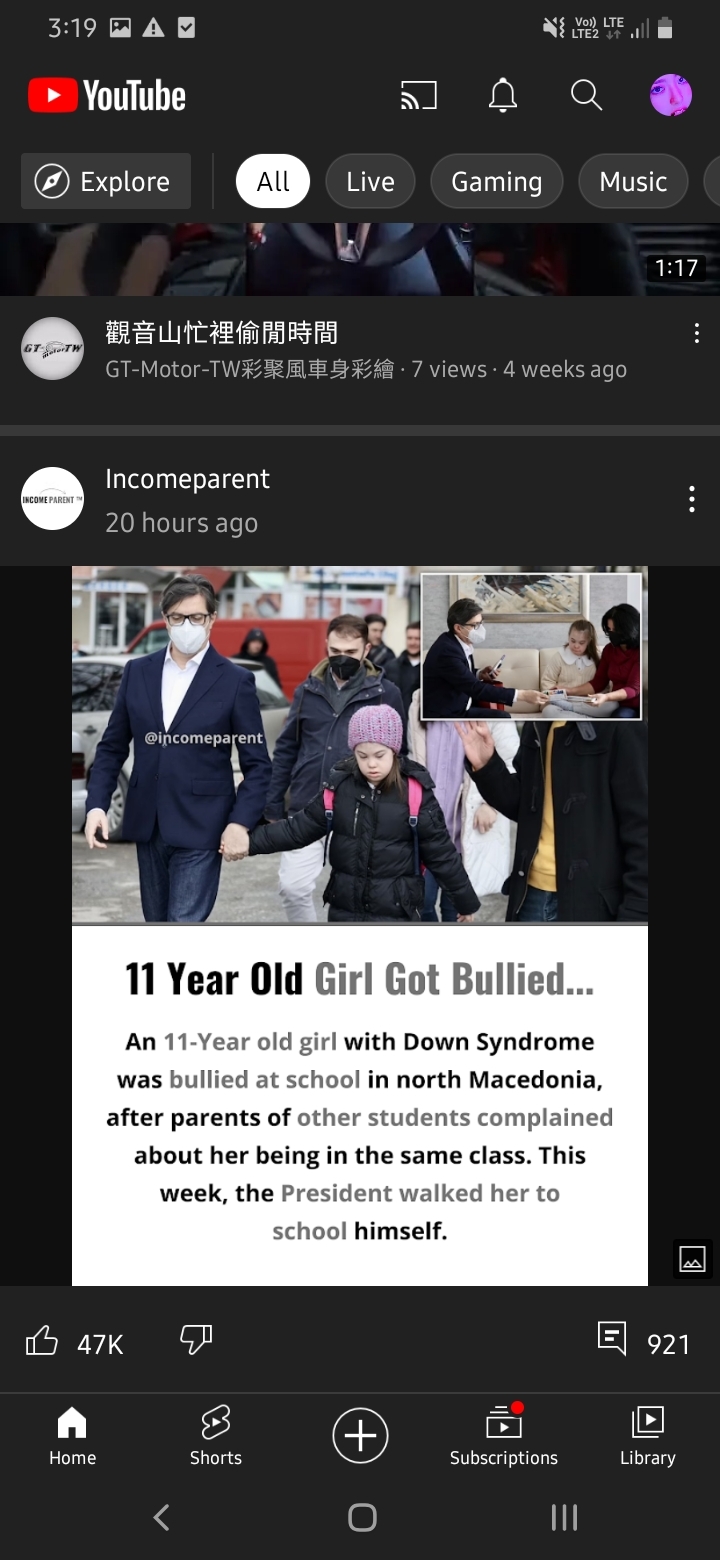Viewport: 720px width, 1560px height.
Task: Open options menu for Incomeparent post
Action: tap(691, 500)
